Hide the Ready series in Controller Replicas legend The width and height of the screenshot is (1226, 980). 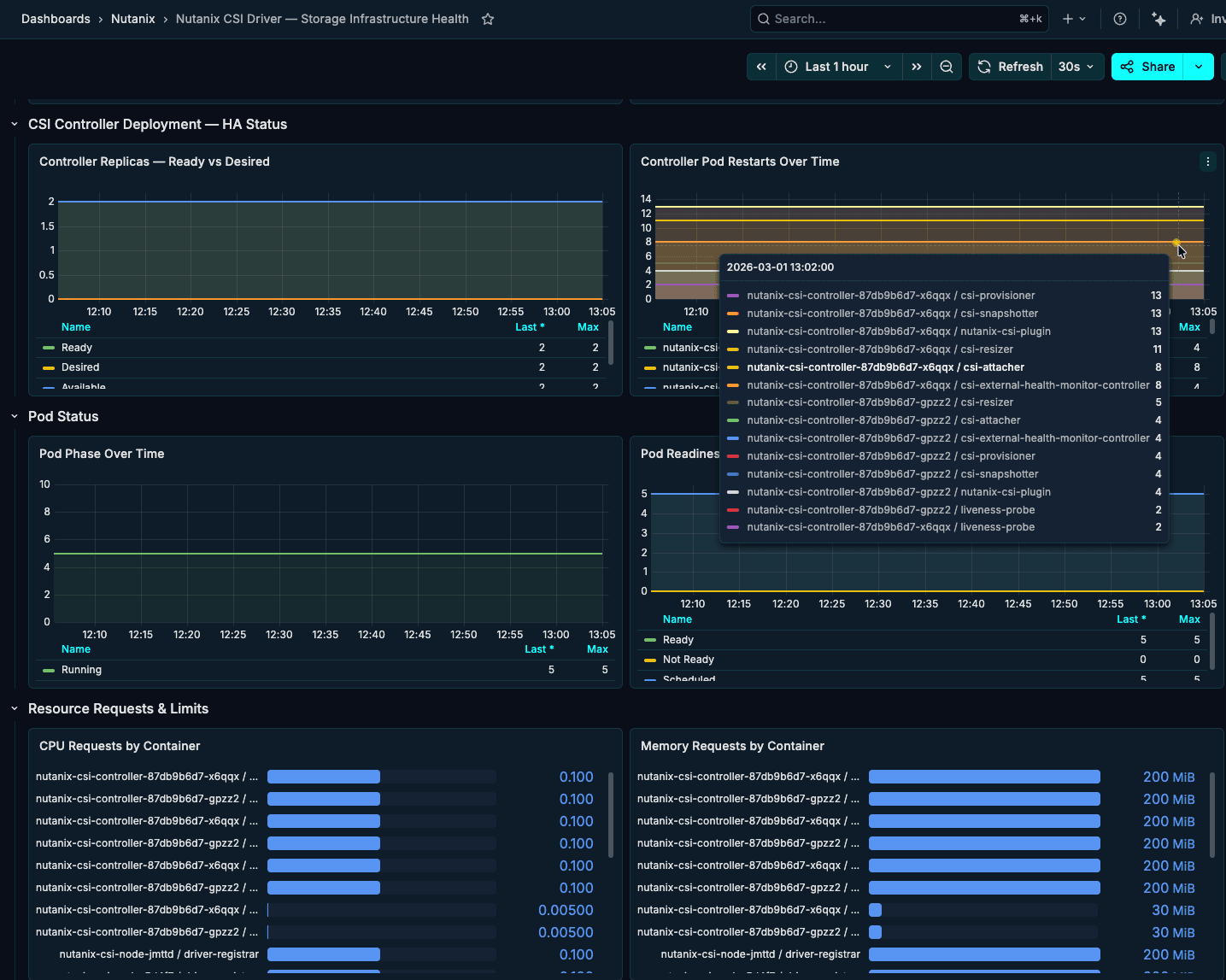[76, 347]
